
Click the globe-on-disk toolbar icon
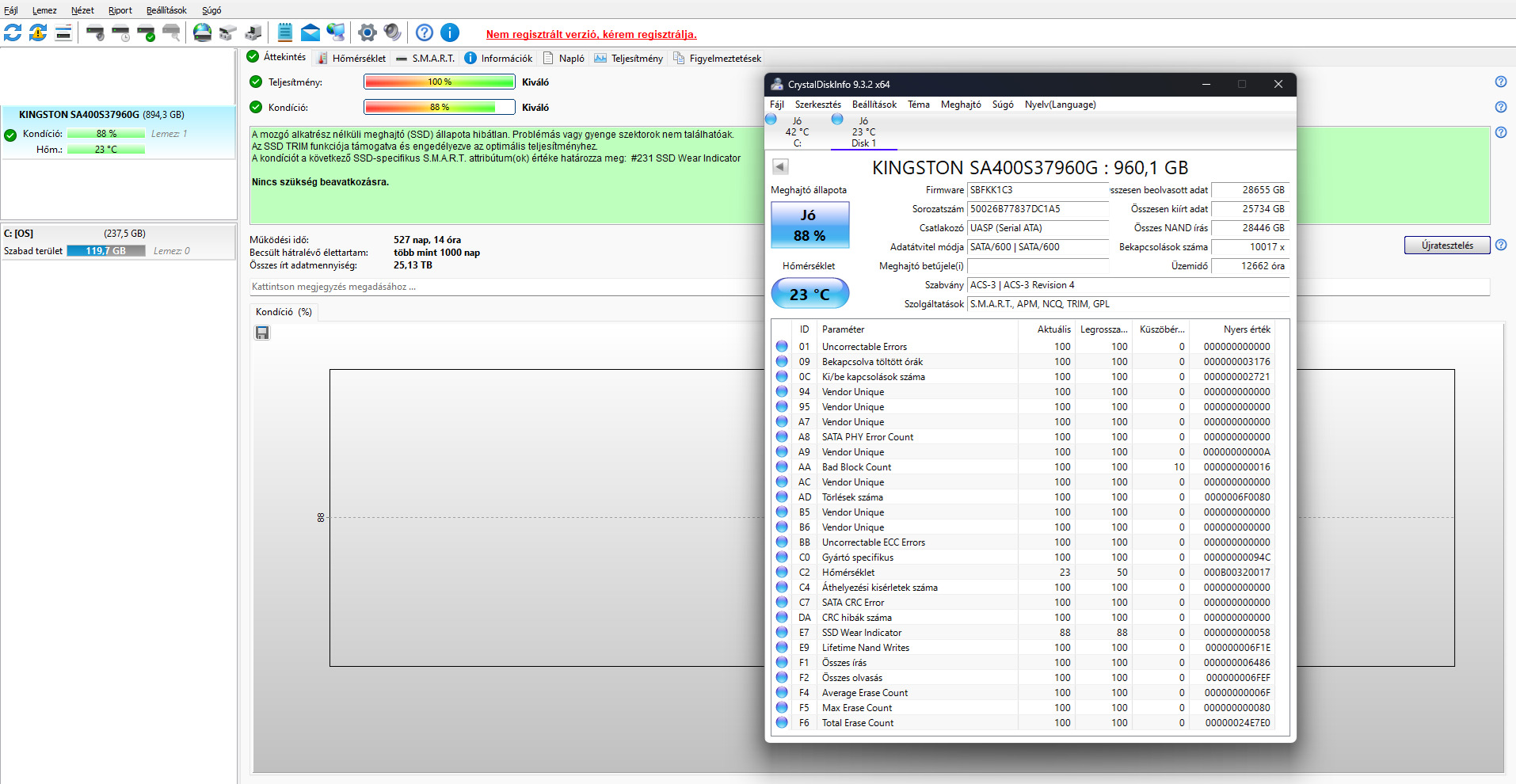pyautogui.click(x=203, y=32)
